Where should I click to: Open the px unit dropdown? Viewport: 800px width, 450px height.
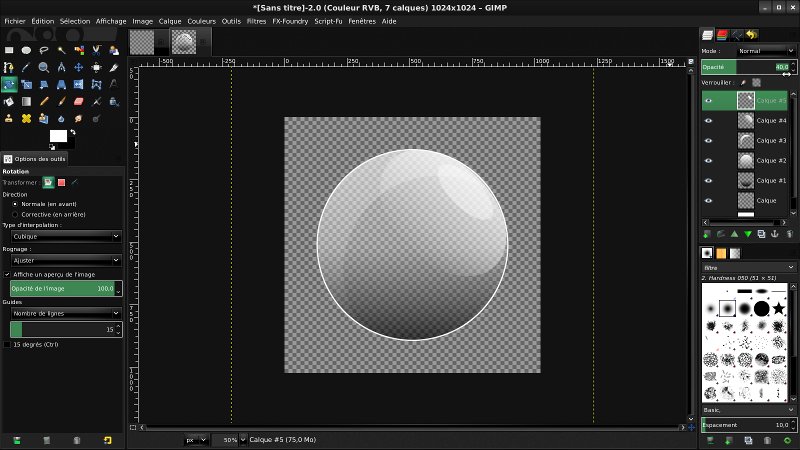[196, 440]
